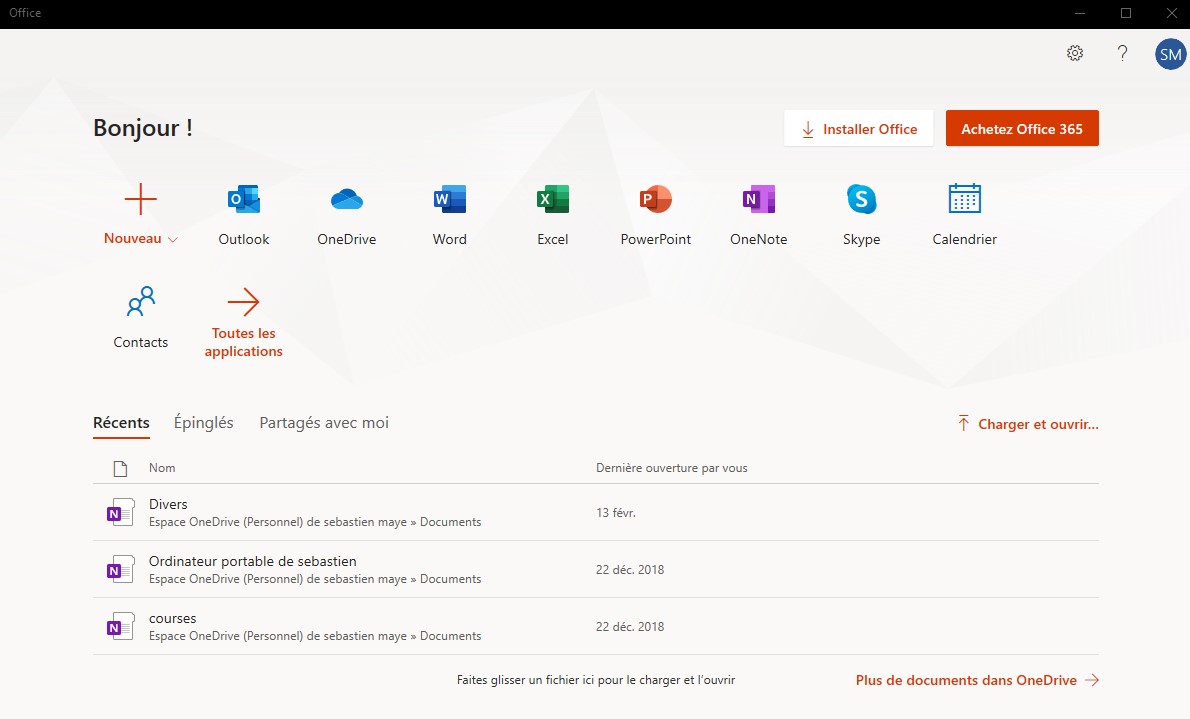Open the OneDrive cloud icon
This screenshot has height=719, width=1190.
[347, 199]
